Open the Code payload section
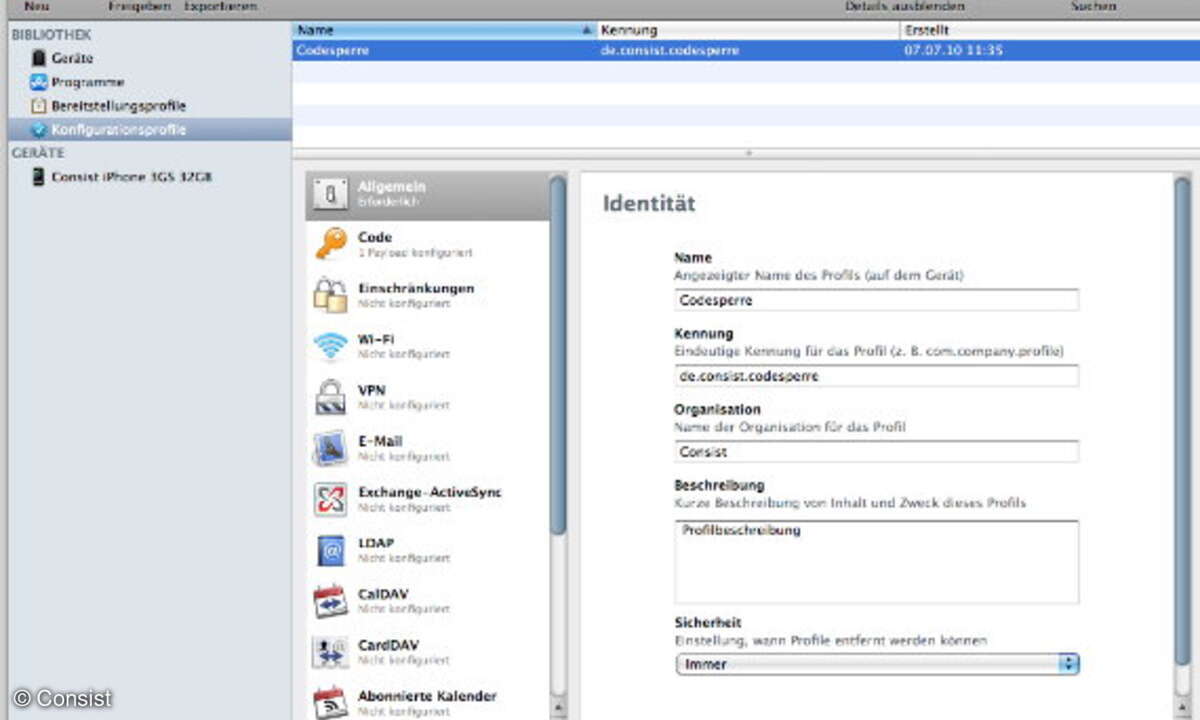This screenshot has height=720, width=1200. (x=427, y=245)
